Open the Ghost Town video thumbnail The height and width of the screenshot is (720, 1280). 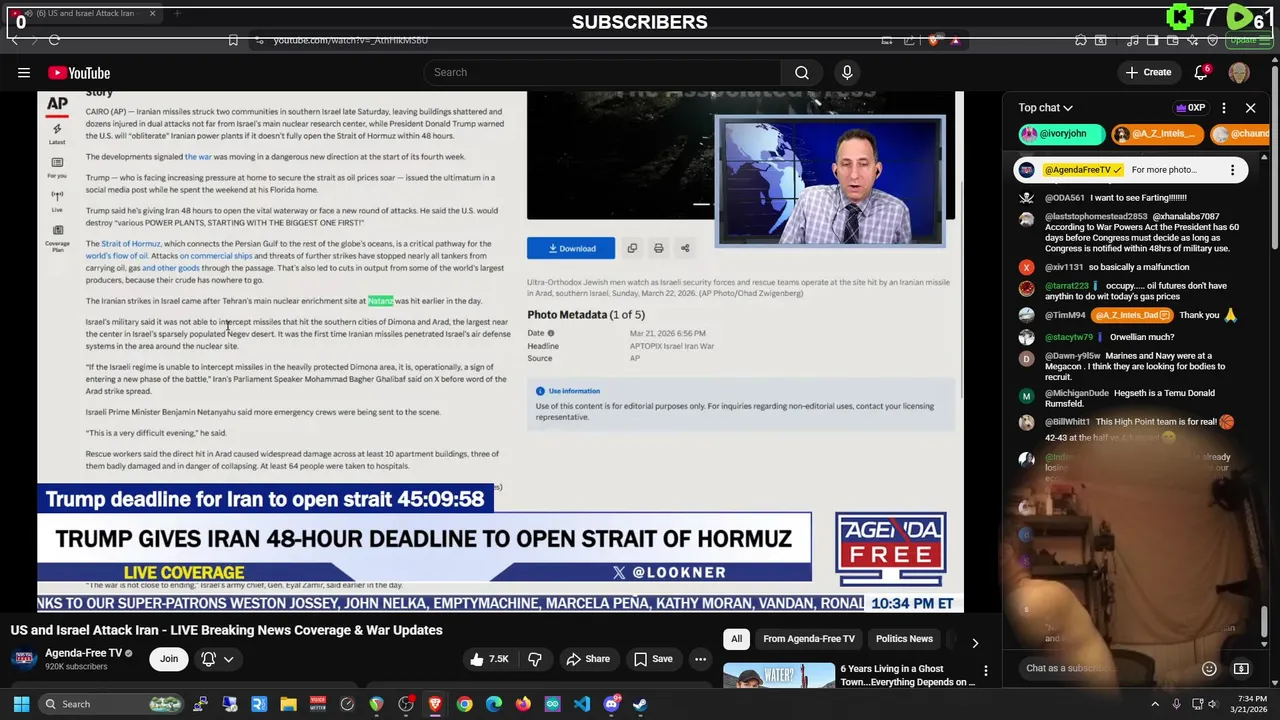pyautogui.click(x=779, y=675)
